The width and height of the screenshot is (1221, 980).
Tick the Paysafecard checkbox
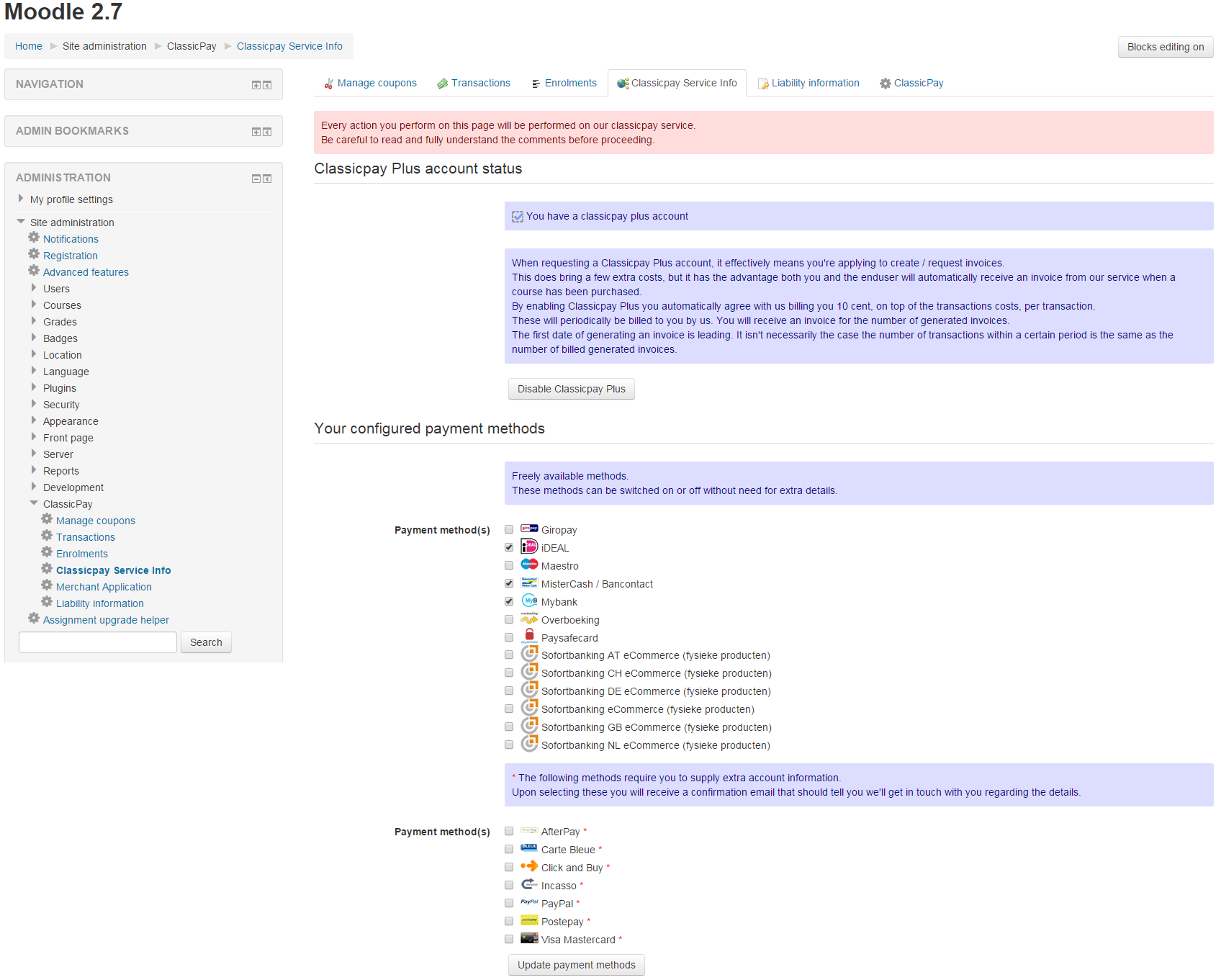click(x=509, y=638)
